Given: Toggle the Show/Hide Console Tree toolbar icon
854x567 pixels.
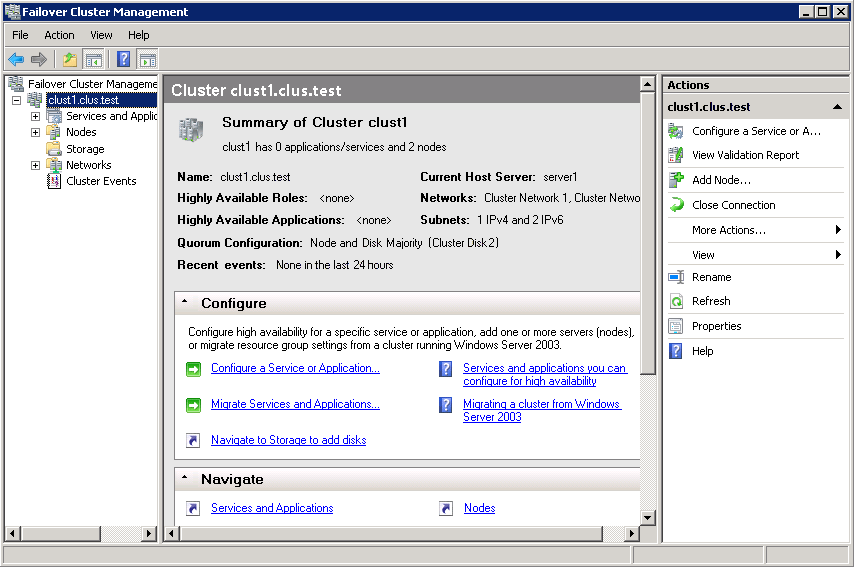Looking at the screenshot, I should click(x=94, y=59).
